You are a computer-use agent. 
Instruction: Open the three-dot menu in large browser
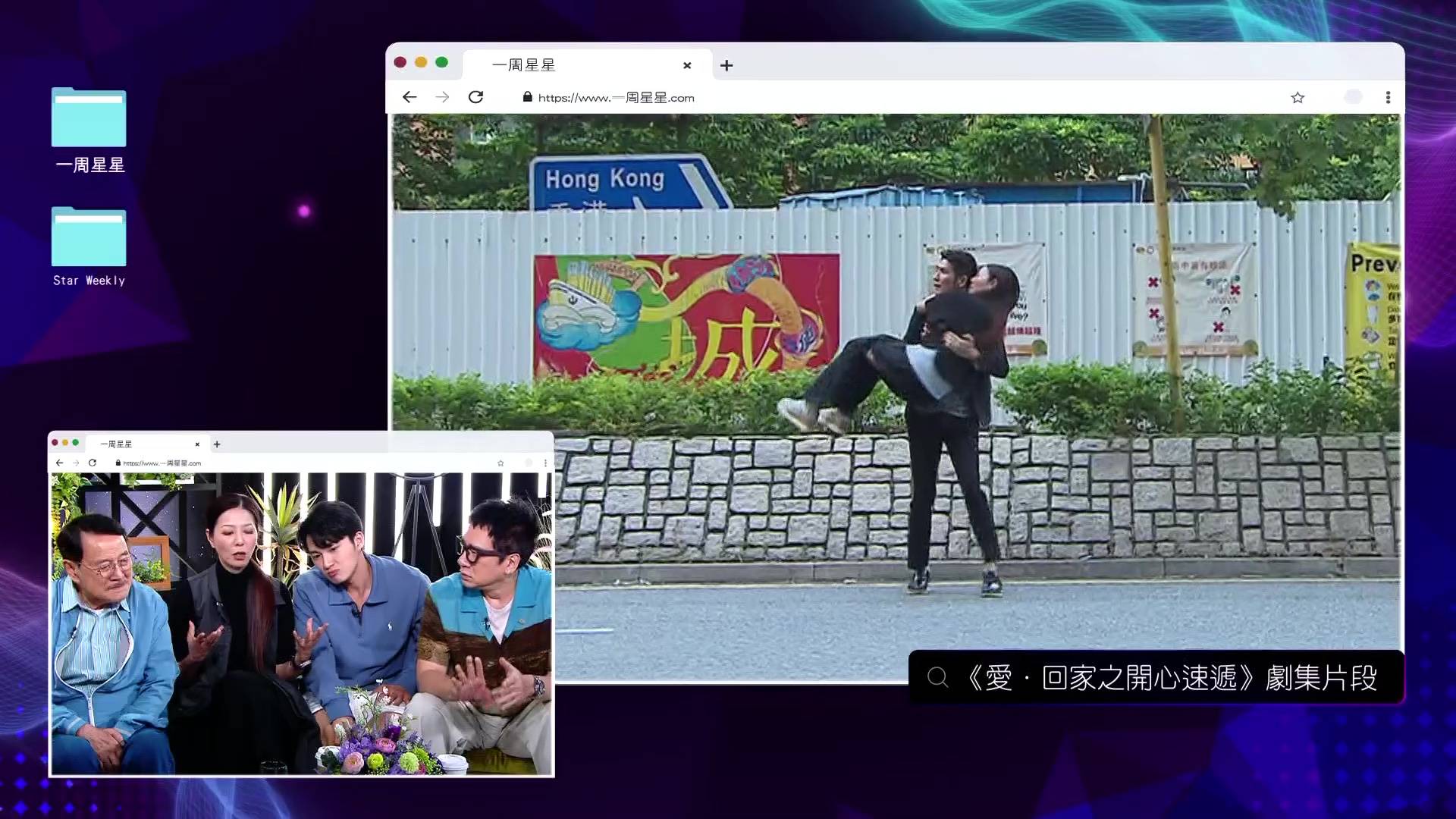[1388, 97]
